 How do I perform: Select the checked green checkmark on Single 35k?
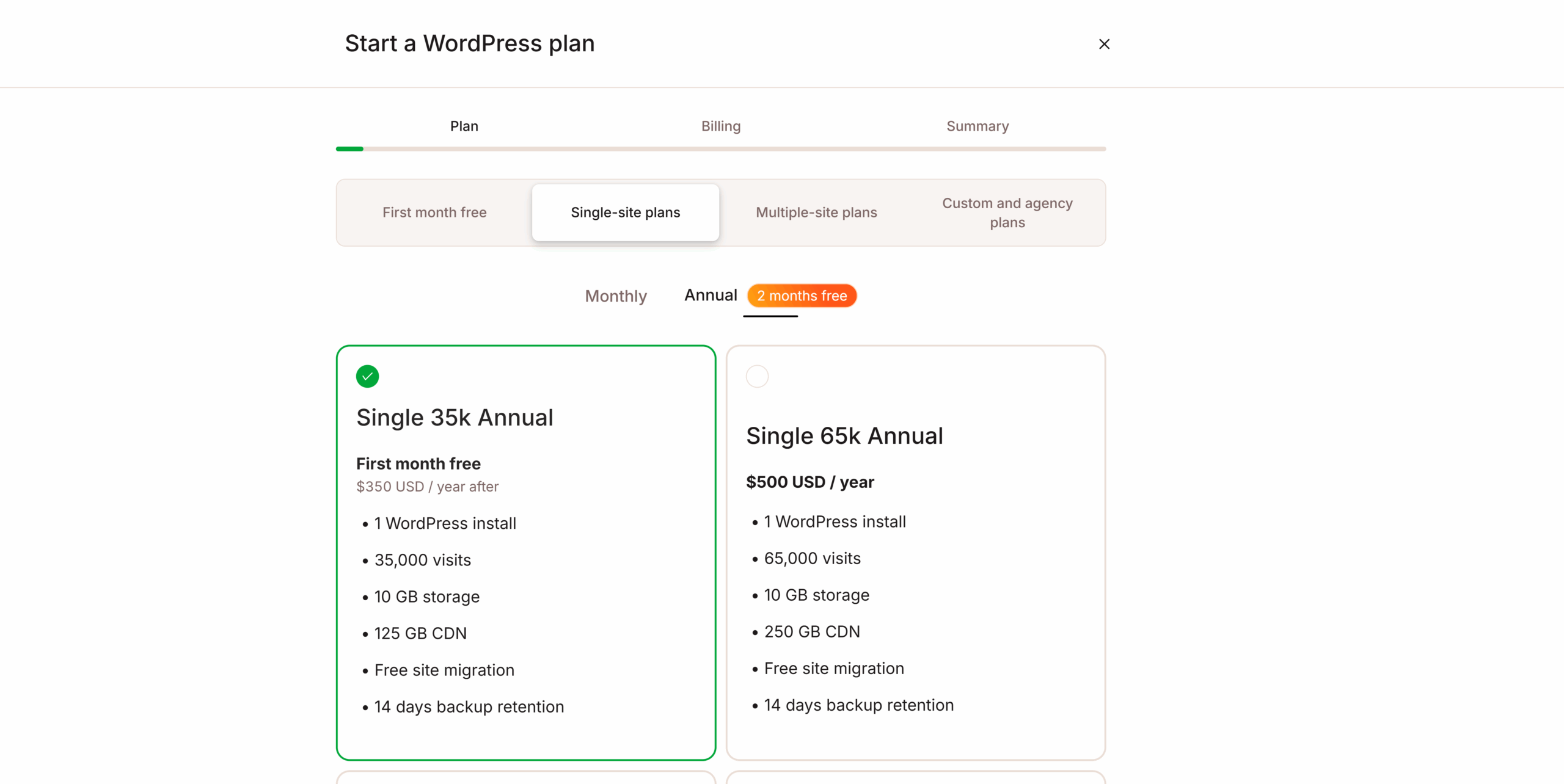coord(367,376)
